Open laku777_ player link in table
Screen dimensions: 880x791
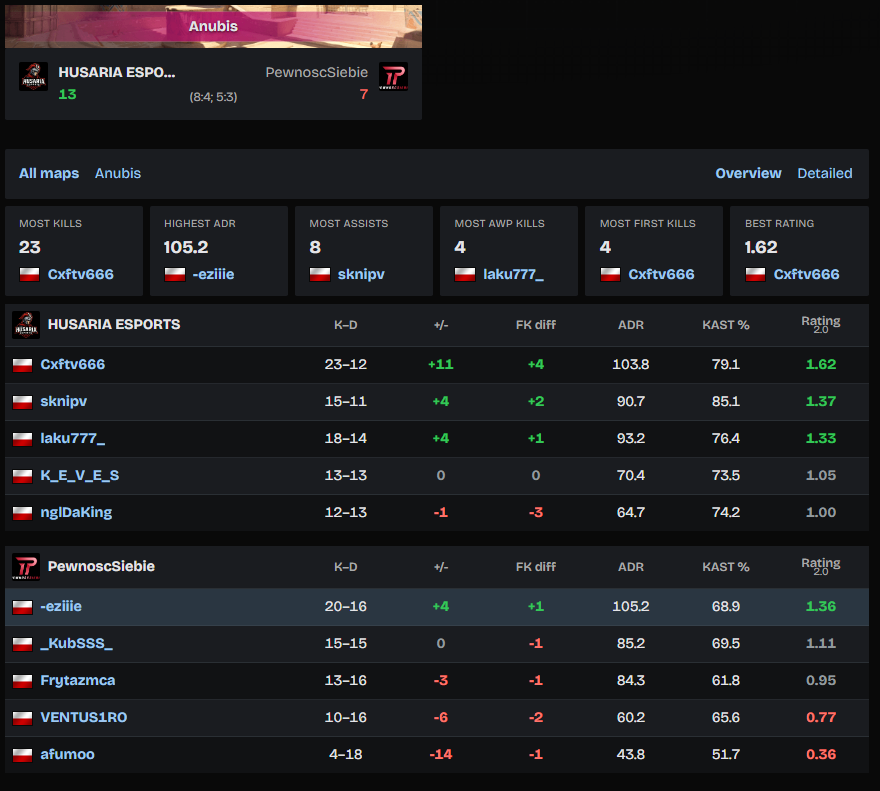(x=72, y=438)
